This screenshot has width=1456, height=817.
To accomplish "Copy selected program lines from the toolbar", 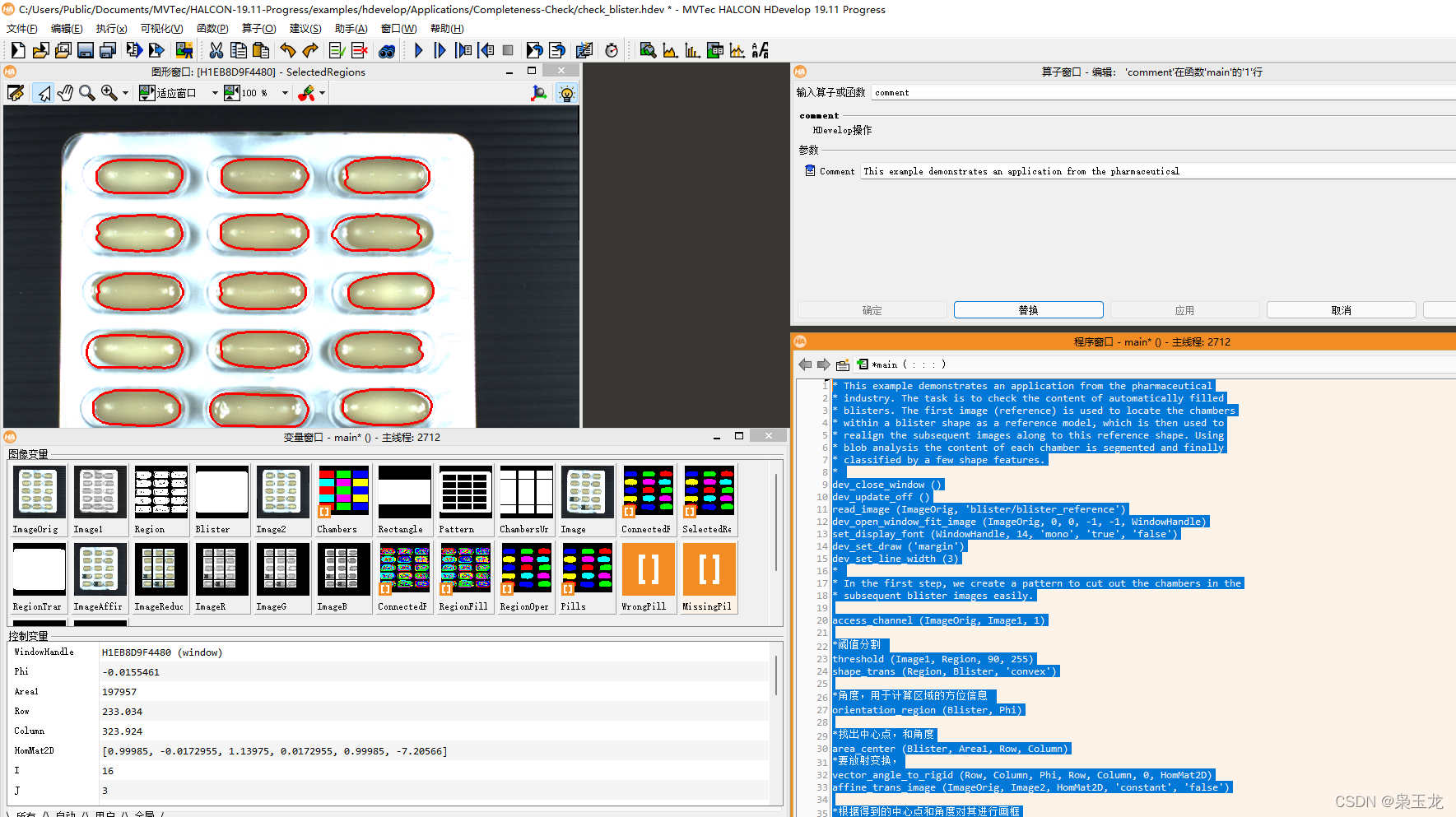I will [239, 50].
